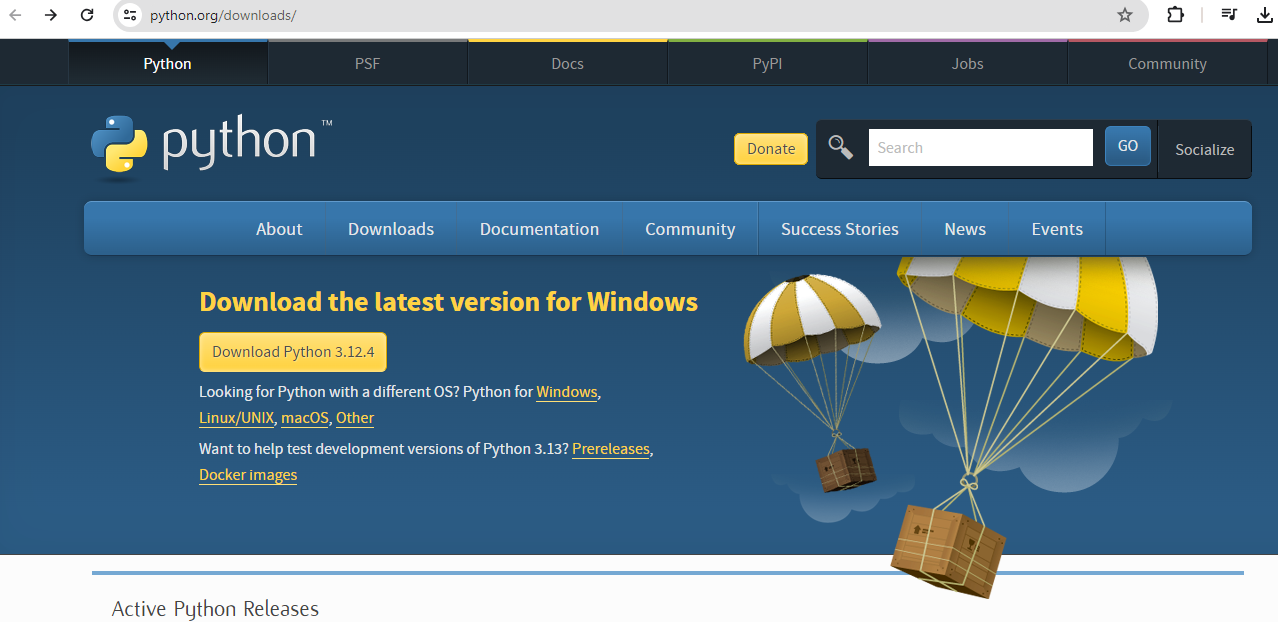
Task: Click Download Python 3.12.4 button
Action: 293,352
